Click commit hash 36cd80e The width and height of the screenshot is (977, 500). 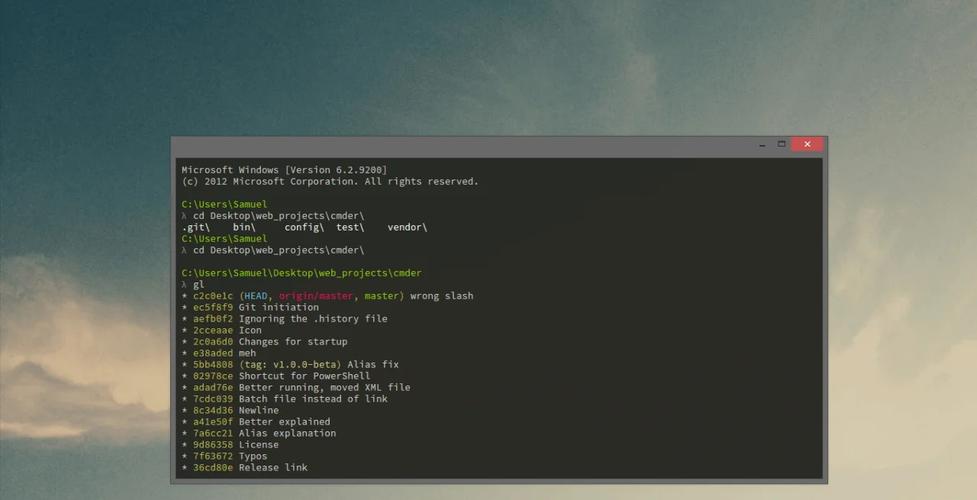[212, 468]
